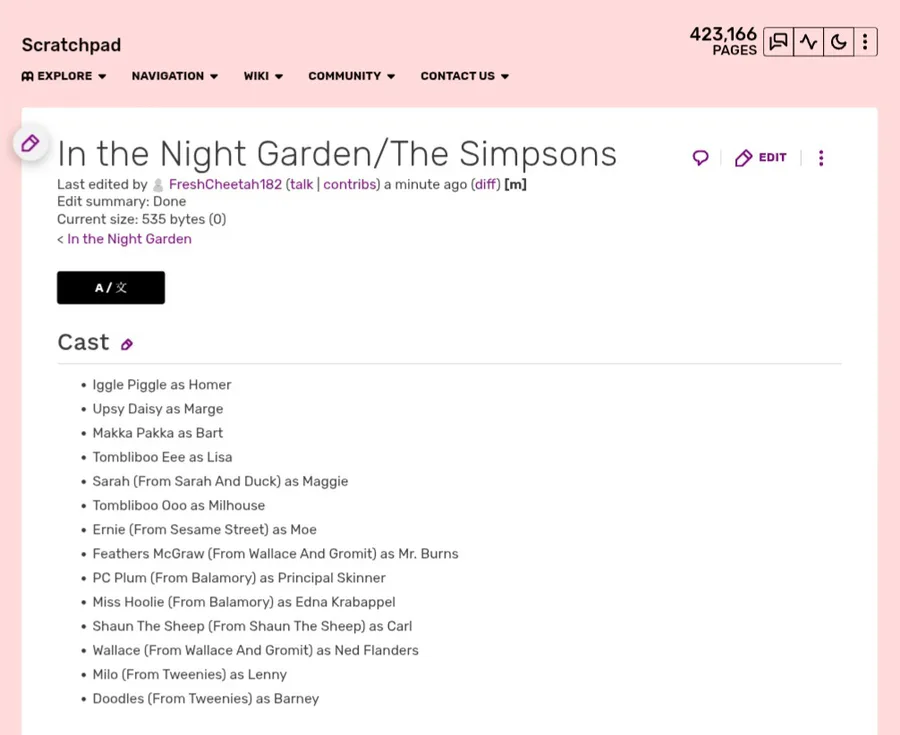900x735 pixels.
Task: Open FreshCheetah182 user profile link
Action: 225,185
